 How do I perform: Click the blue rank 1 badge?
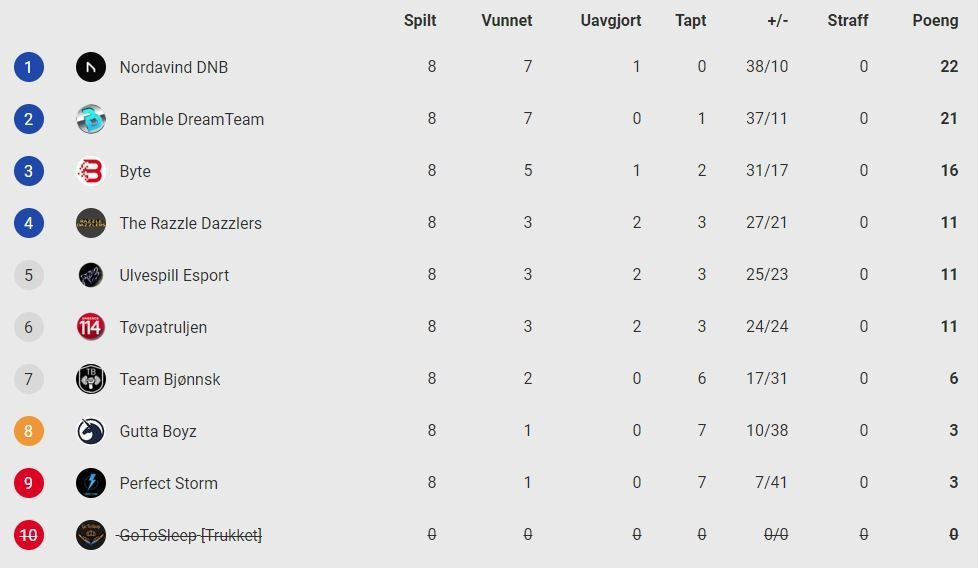pos(29,67)
